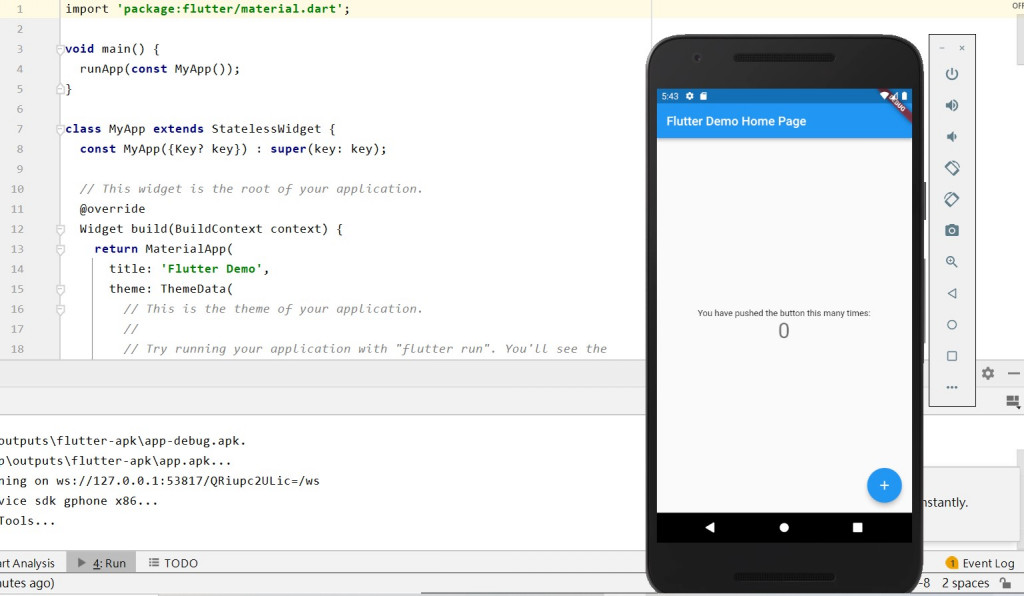1024x596 pixels.
Task: Open emulator extended controls three-dots icon
Action: pyautogui.click(x=952, y=387)
